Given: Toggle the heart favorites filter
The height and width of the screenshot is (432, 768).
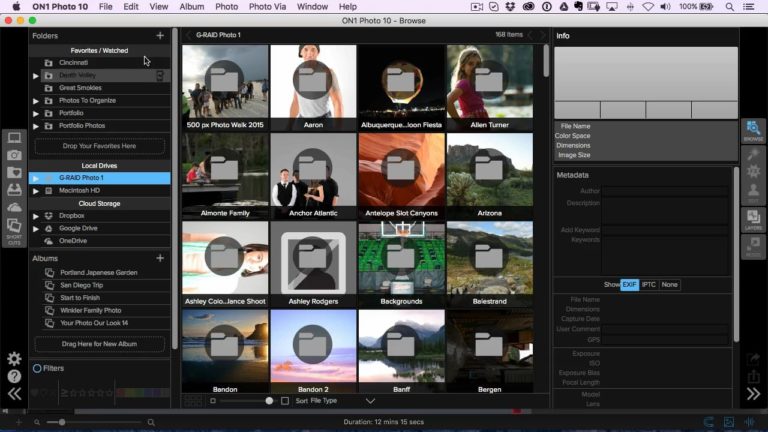Looking at the screenshot, I should 35,393.
